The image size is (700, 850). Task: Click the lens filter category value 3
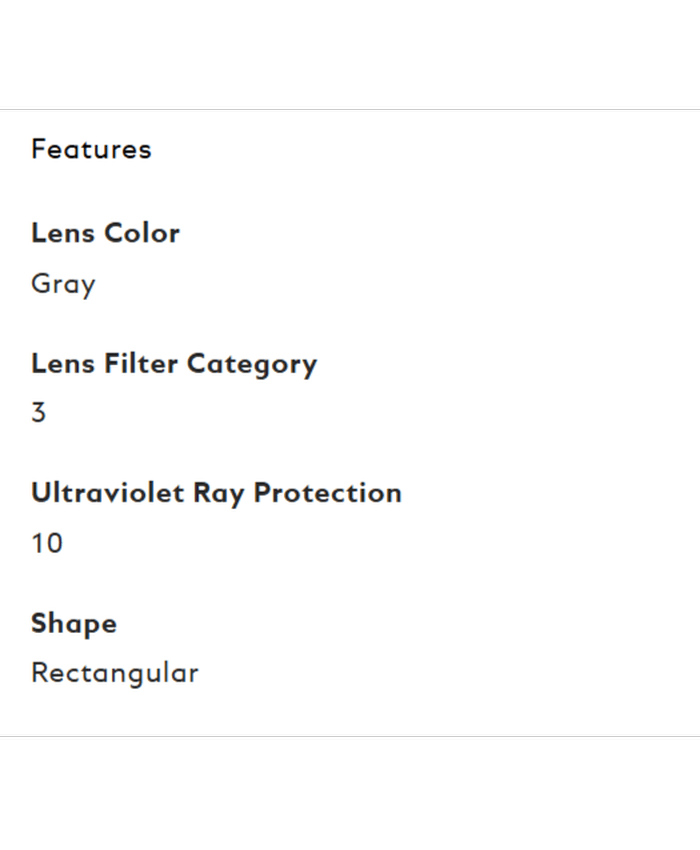tap(38, 412)
